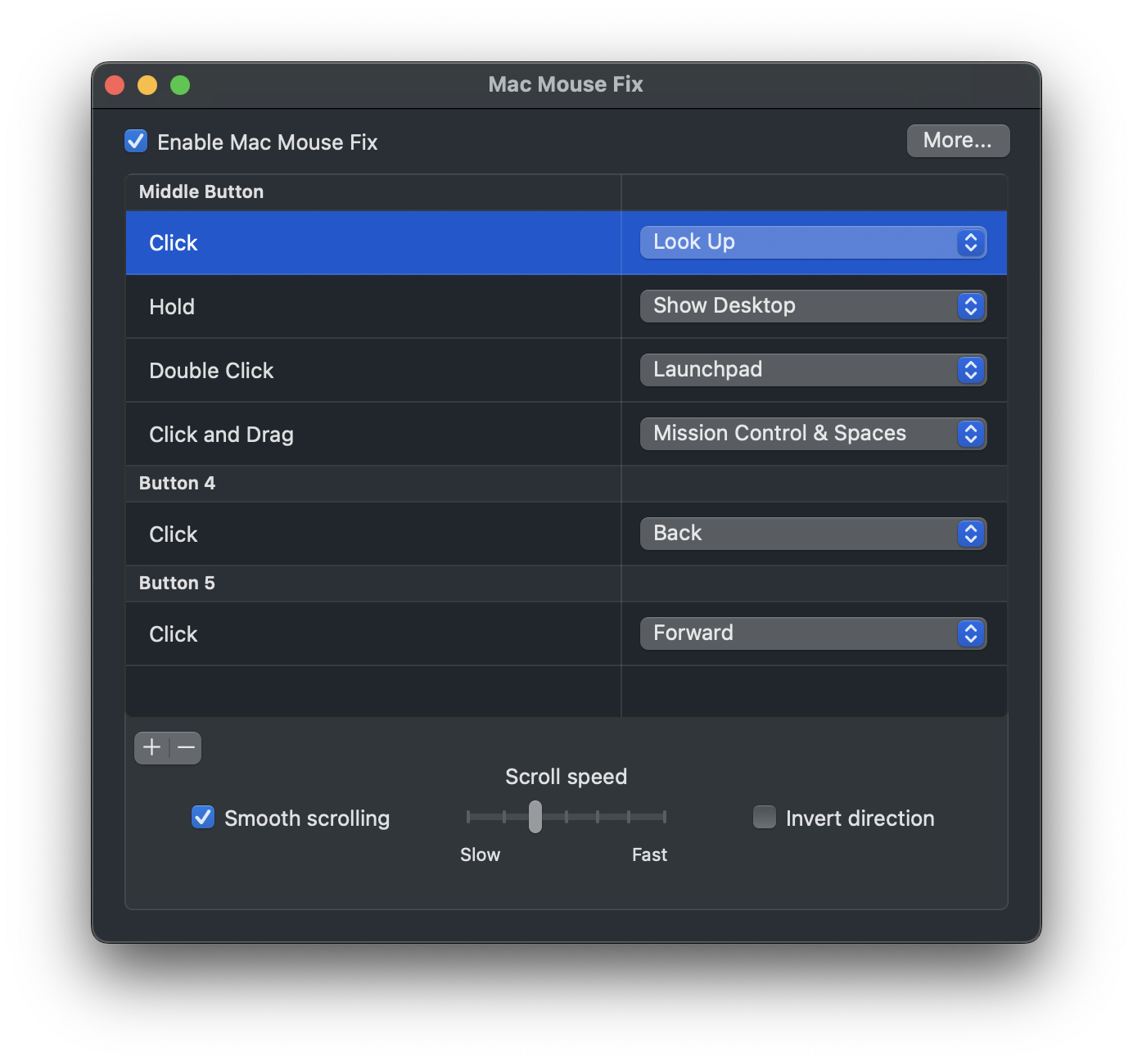Click the Scroll speed slider handle
The image size is (1133, 1064).
(535, 816)
